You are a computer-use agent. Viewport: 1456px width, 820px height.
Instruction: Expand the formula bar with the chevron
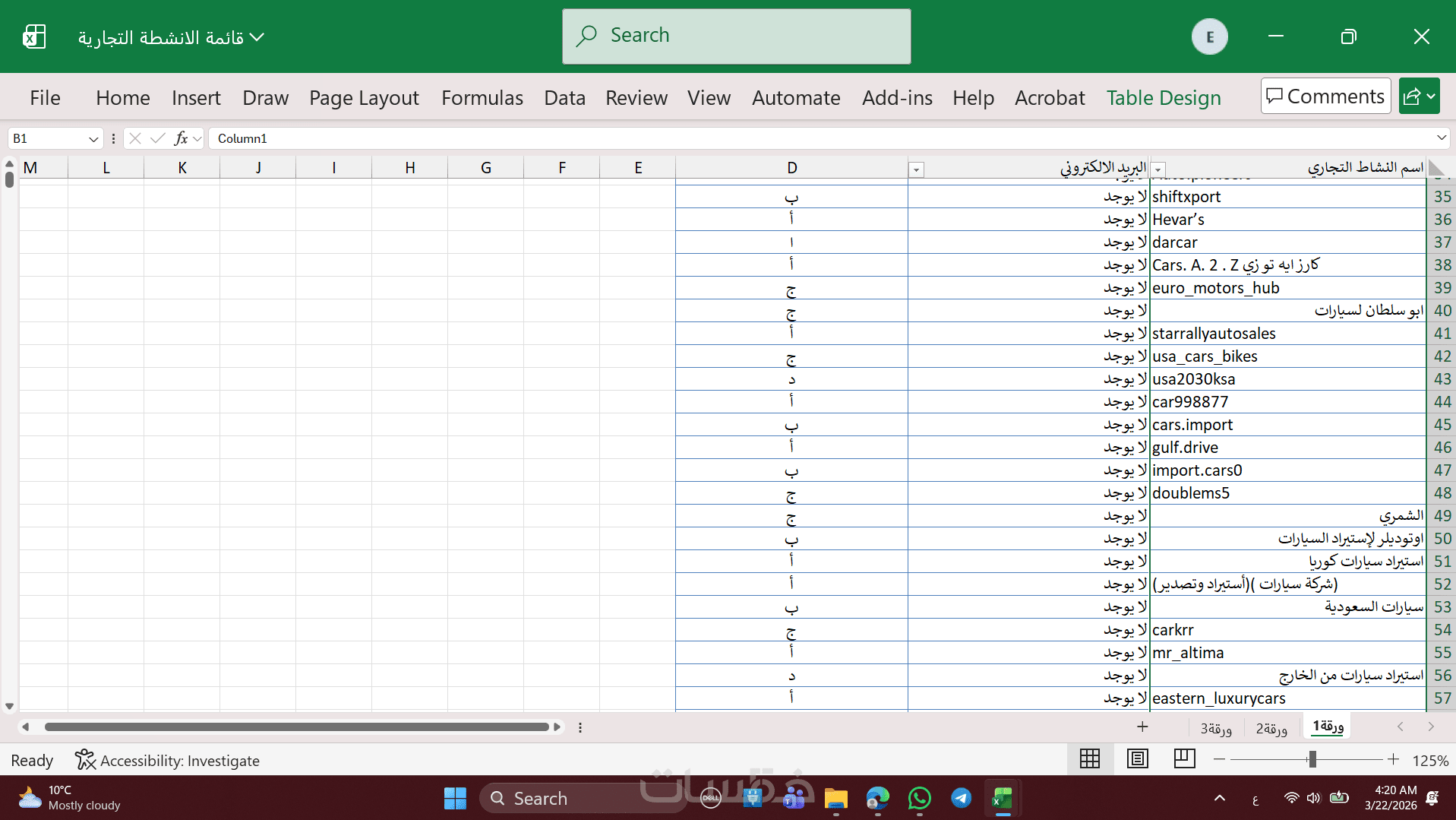click(1441, 138)
